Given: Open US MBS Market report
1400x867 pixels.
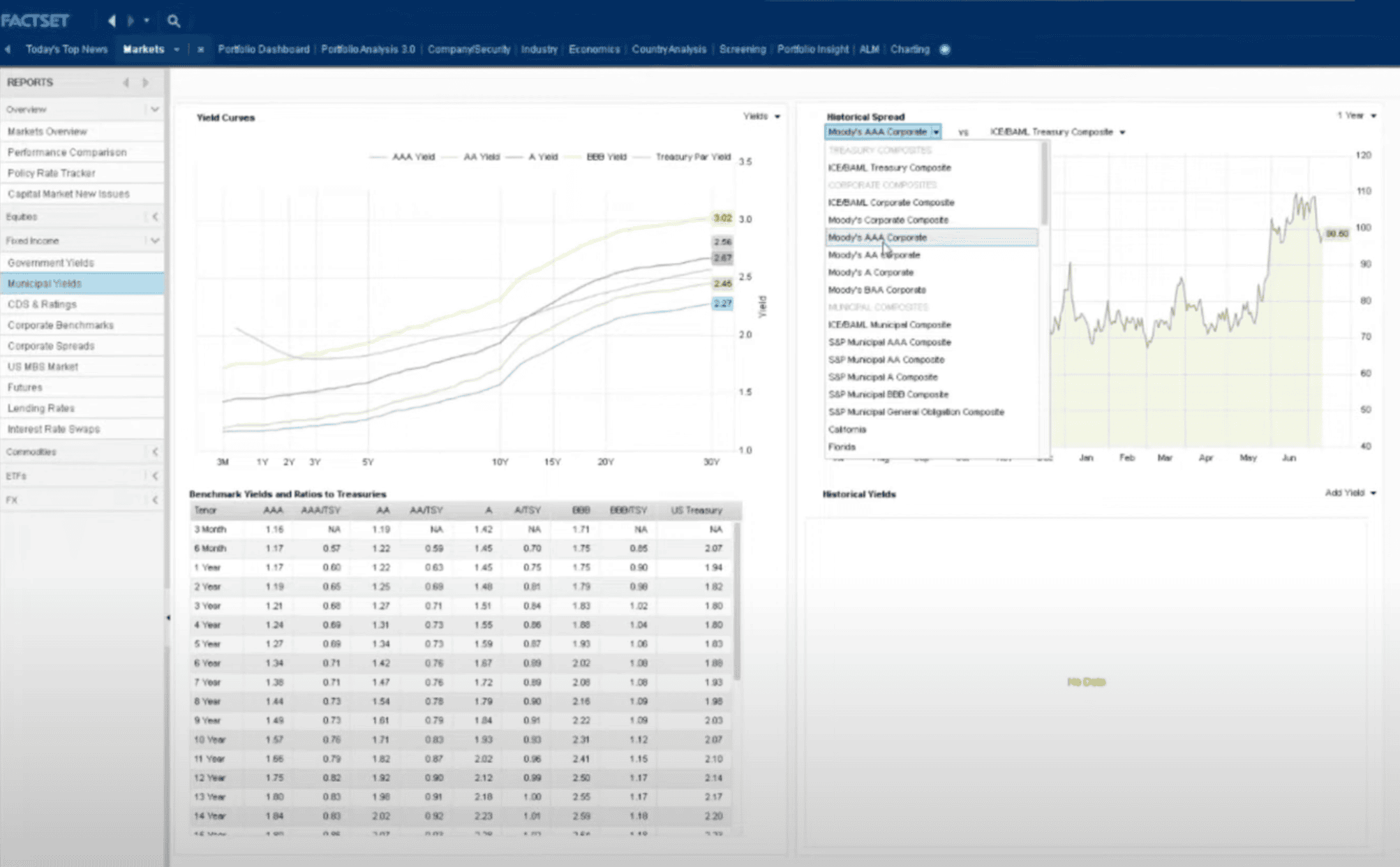Looking at the screenshot, I should coord(82,366).
